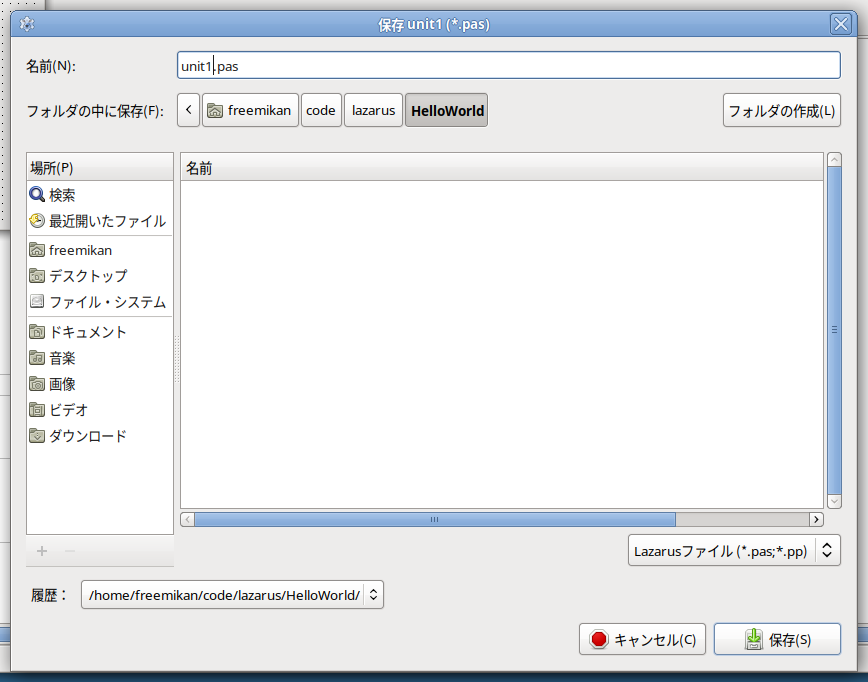
Task: Select the code path breadcrumb
Action: click(320, 110)
